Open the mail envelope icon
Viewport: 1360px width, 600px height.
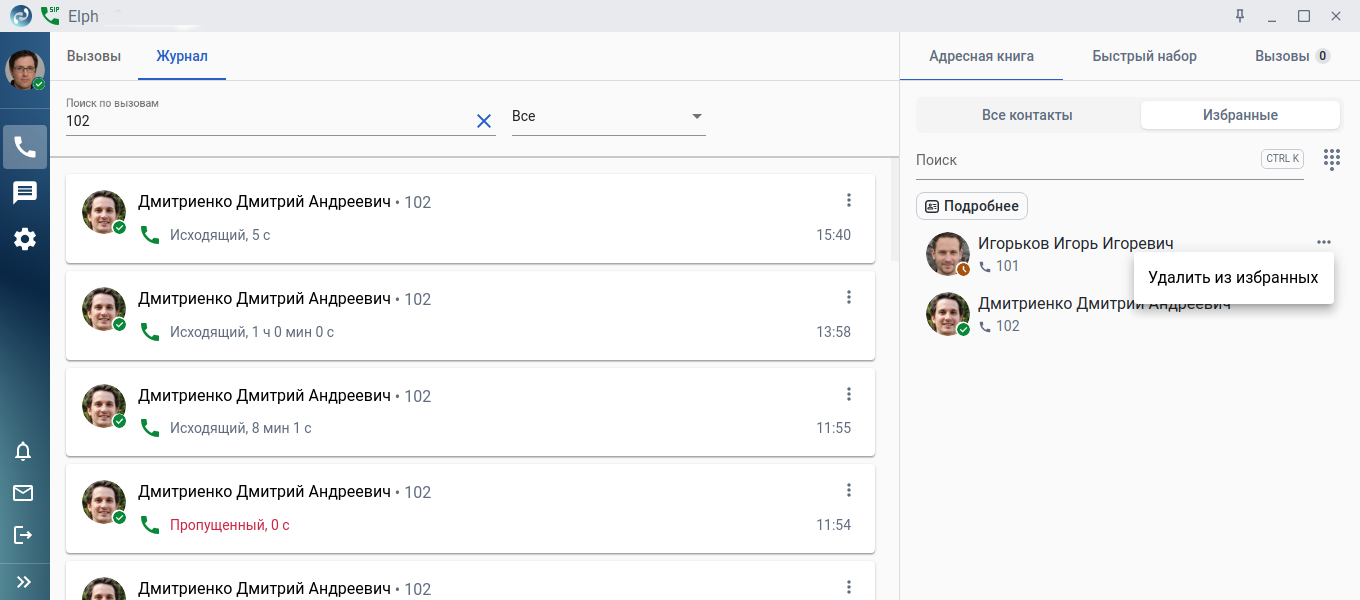click(x=23, y=493)
